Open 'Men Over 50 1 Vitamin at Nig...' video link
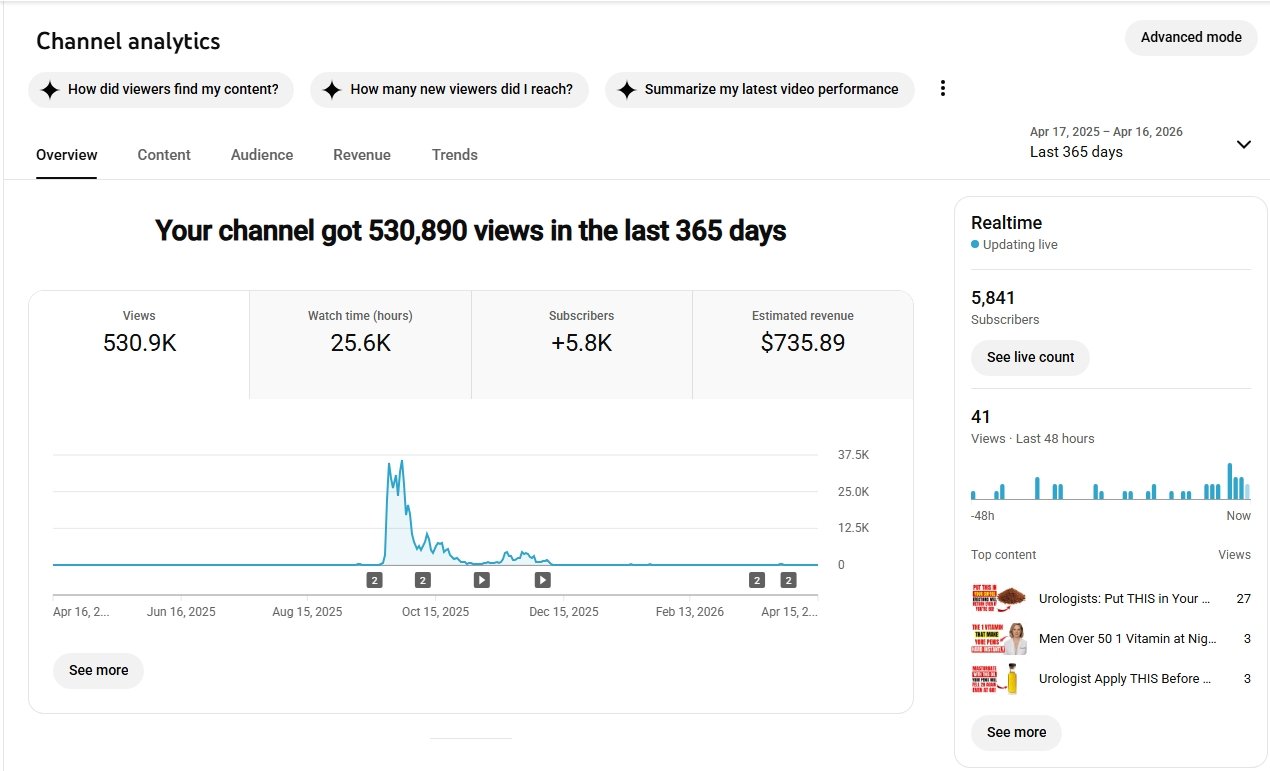 tap(1125, 639)
